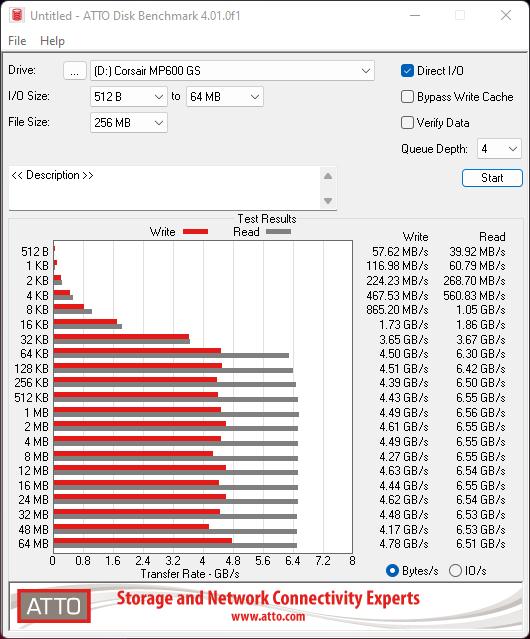Click the 4 KB read value 560.83 MB/s

coord(475,295)
